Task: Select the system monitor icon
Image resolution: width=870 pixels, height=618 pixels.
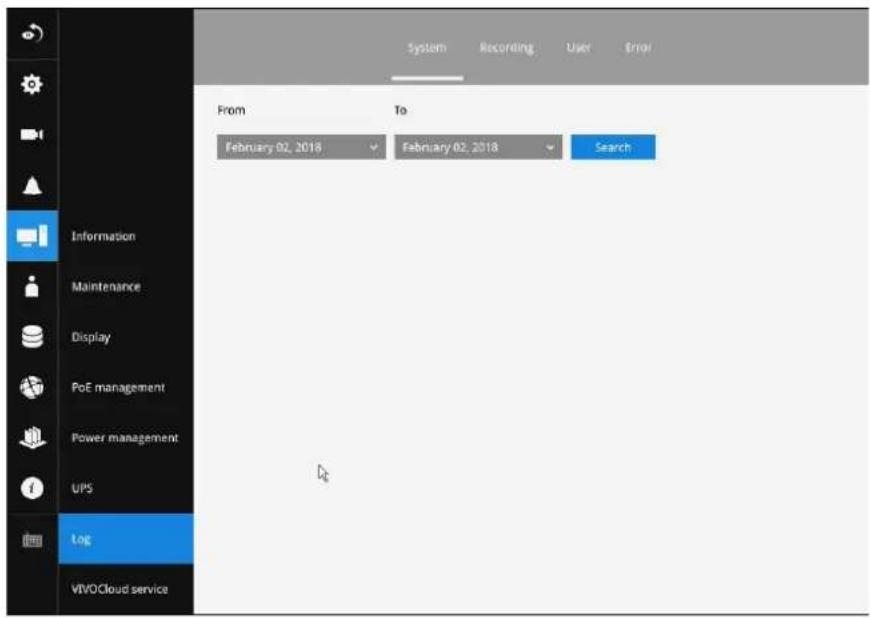Action: click(x=32, y=236)
